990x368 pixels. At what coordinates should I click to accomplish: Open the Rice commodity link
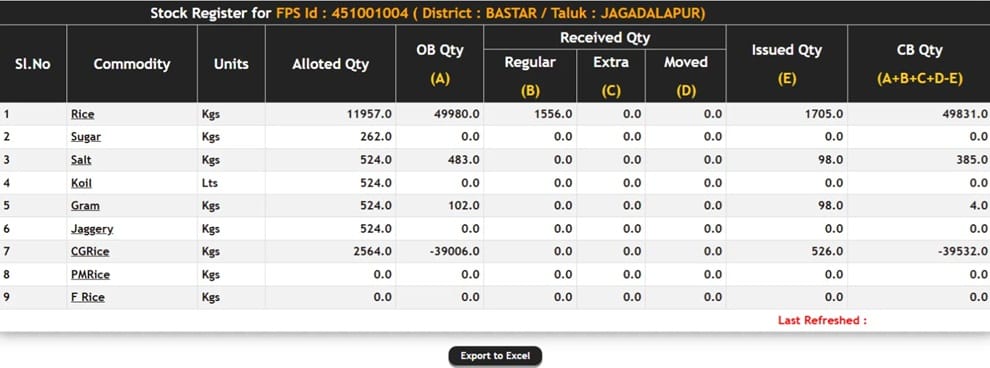(83, 114)
